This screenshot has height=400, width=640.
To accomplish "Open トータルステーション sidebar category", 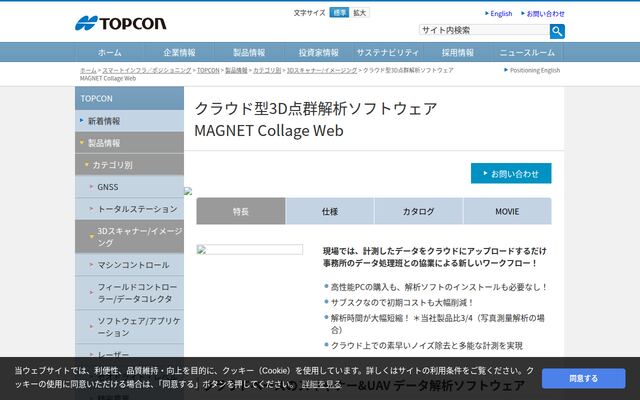I will [129, 209].
